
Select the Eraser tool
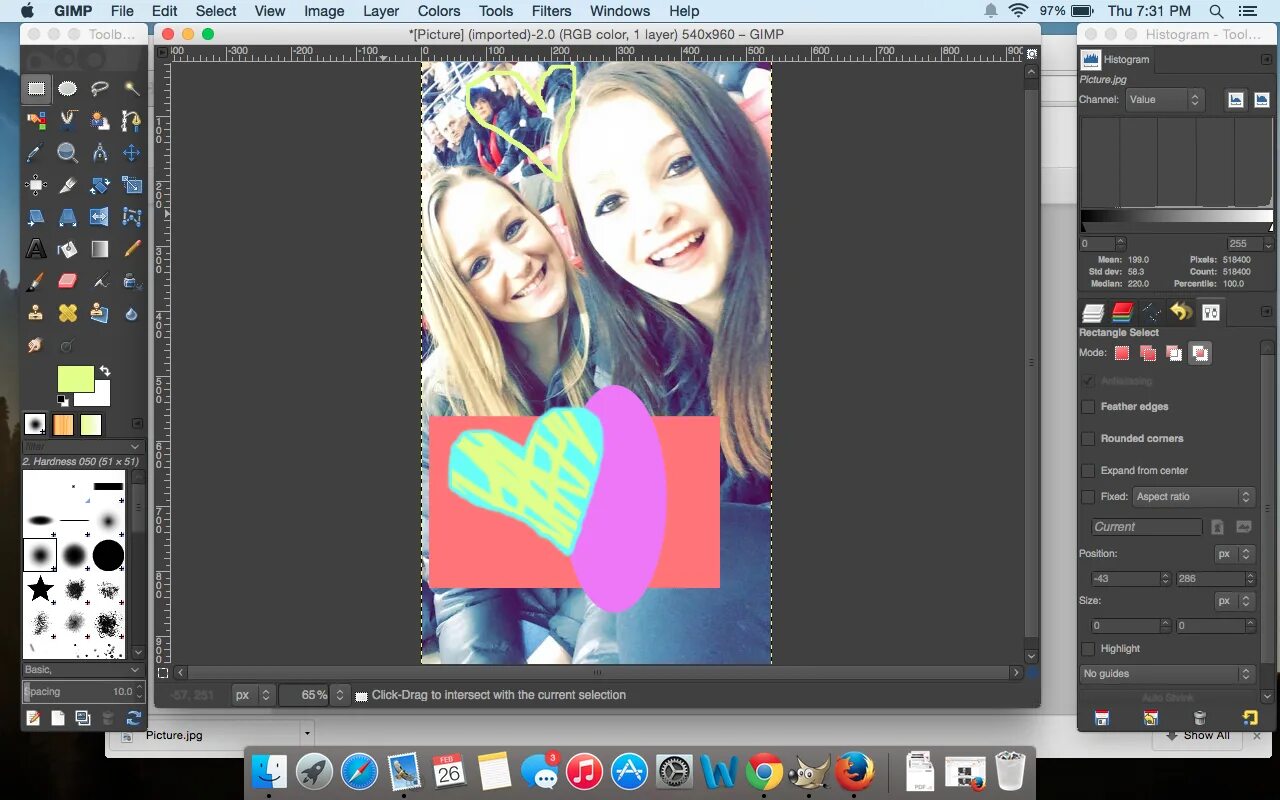click(67, 281)
